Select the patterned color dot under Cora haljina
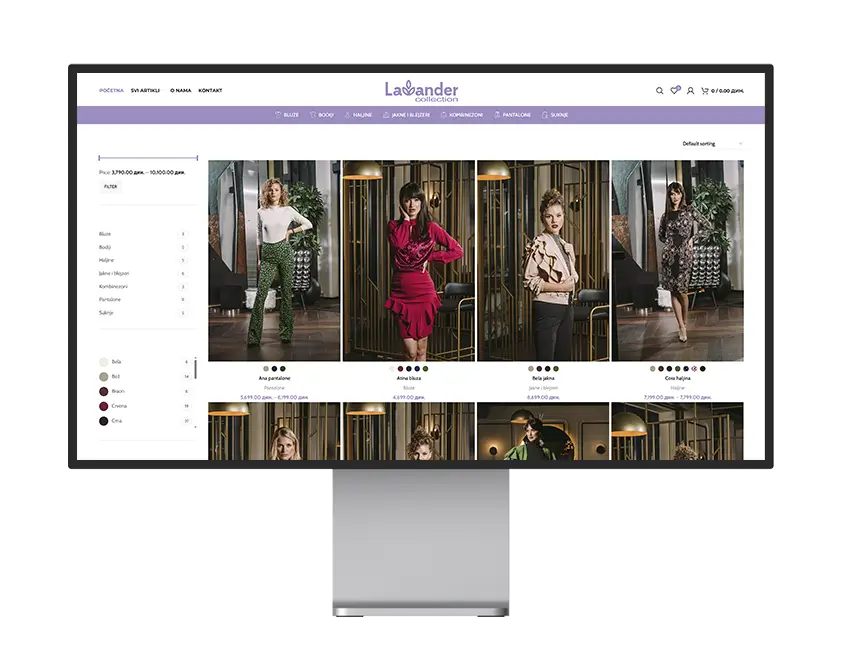This screenshot has height=666, width=843. click(x=694, y=369)
